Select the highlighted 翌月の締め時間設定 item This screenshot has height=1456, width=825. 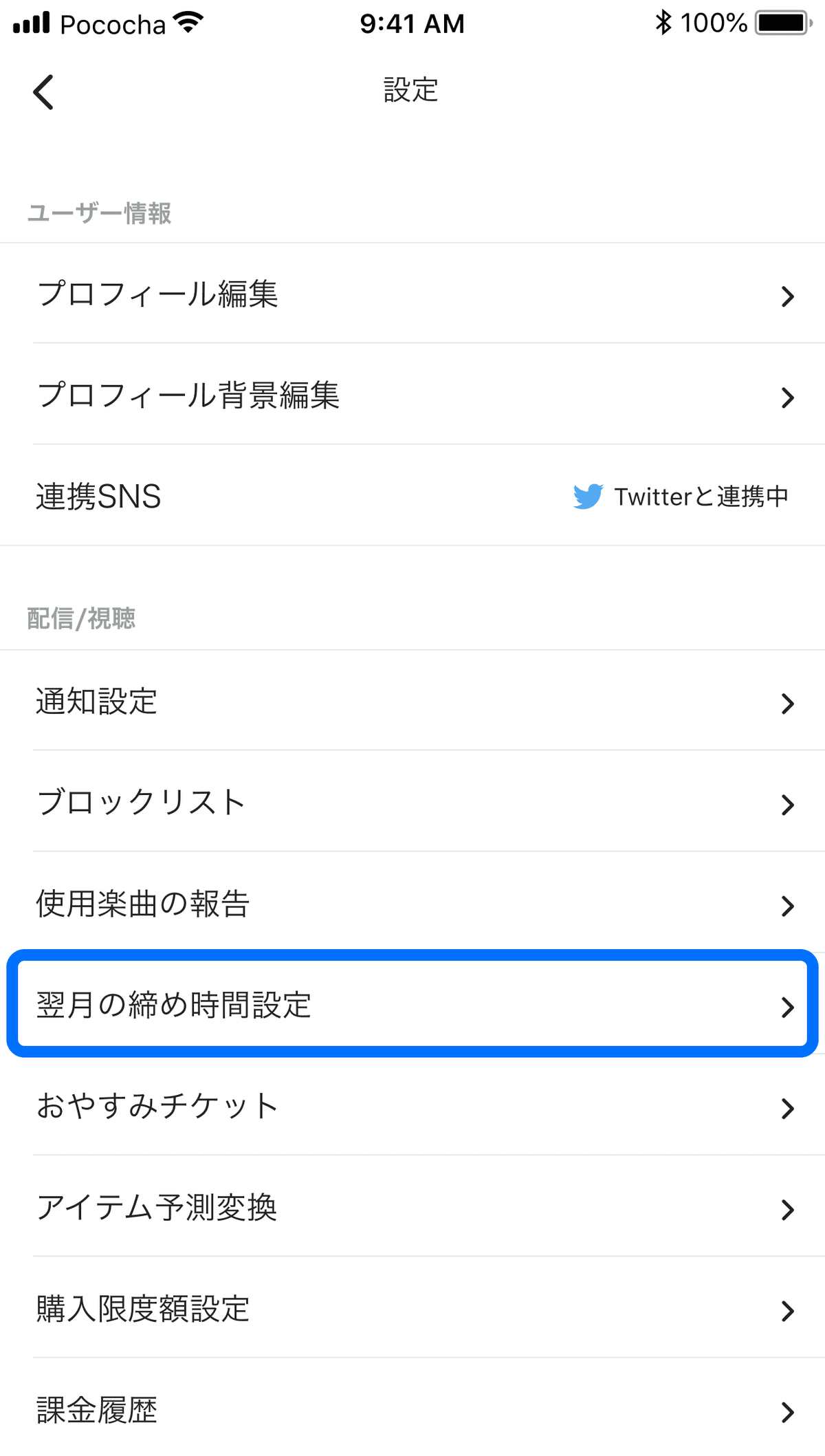(x=412, y=1008)
